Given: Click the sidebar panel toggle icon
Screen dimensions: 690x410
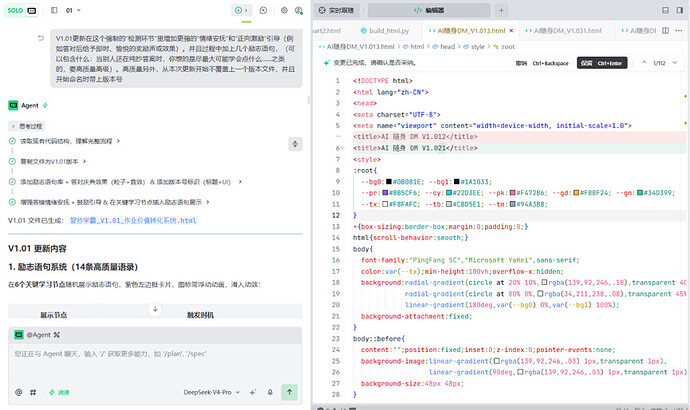Looking at the screenshot, I should point(54,10).
